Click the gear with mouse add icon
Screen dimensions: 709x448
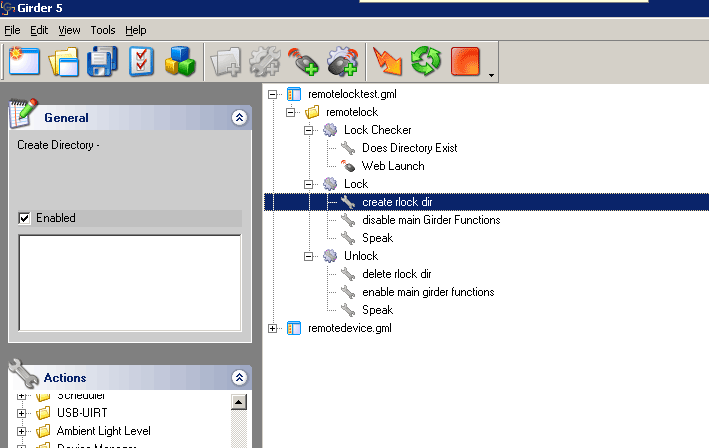[342, 62]
